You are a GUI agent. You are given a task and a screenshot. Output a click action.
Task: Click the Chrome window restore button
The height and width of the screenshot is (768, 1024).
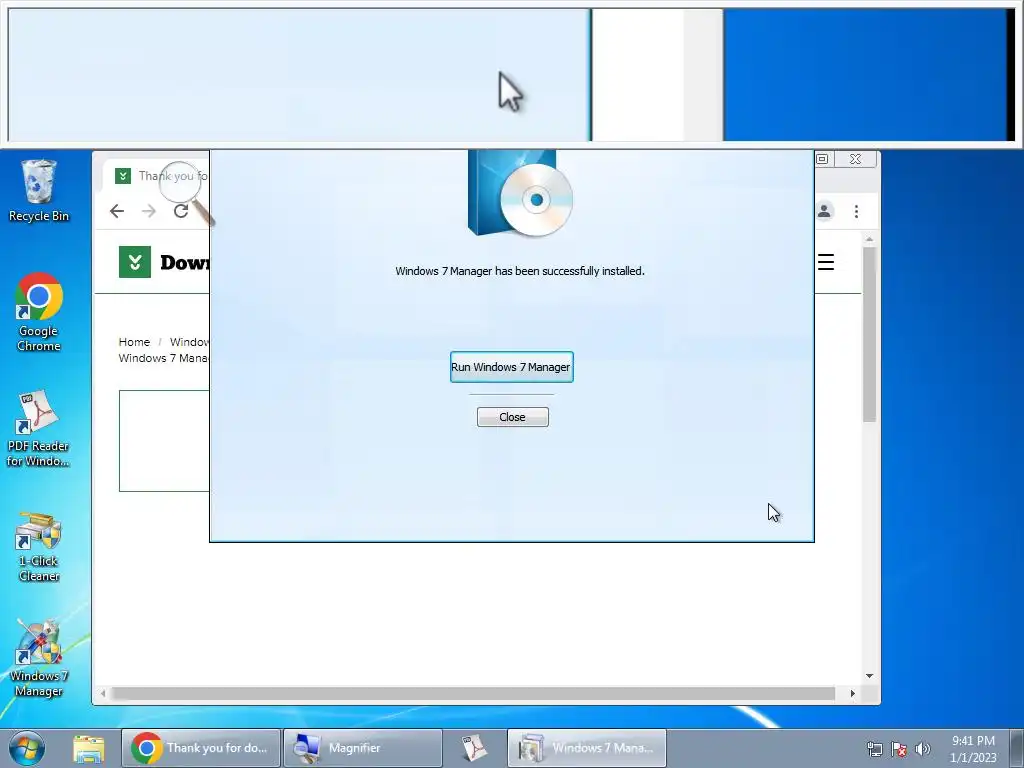822,159
